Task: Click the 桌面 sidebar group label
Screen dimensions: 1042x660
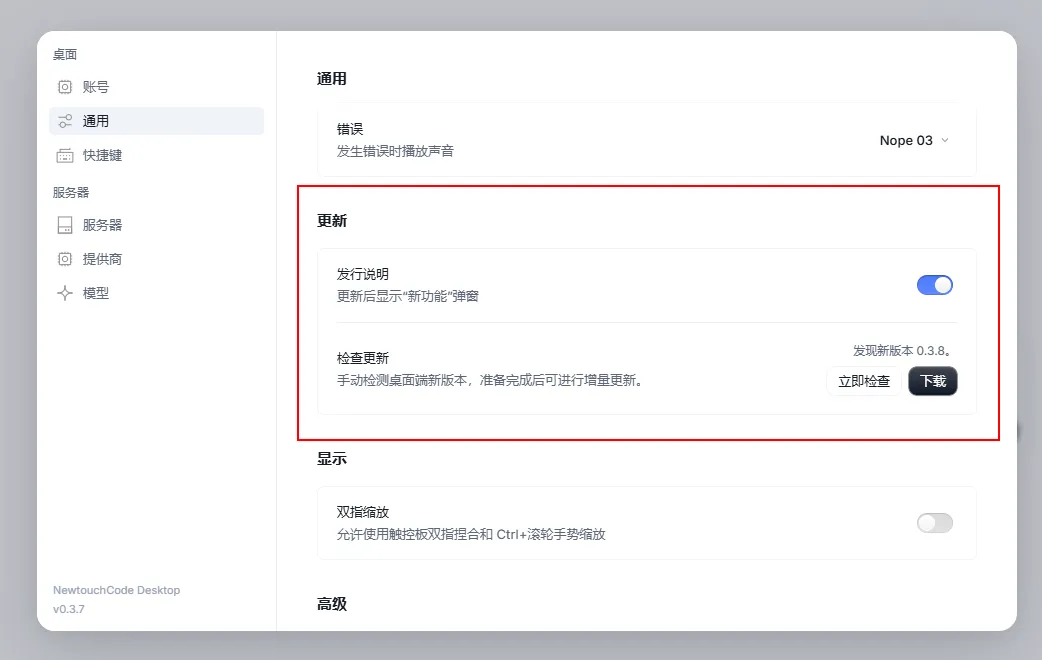Action: click(x=65, y=55)
